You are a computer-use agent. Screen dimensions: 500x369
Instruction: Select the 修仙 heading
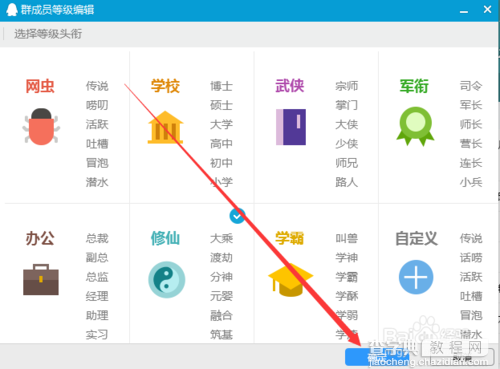coord(165,238)
